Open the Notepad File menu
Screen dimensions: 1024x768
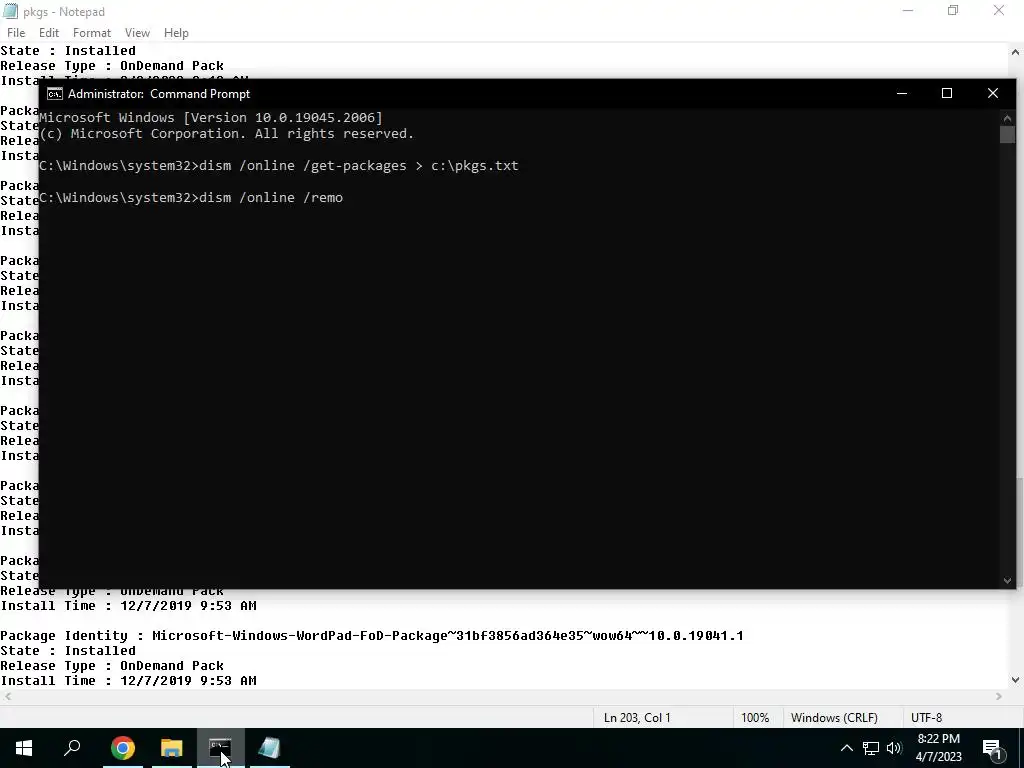tap(16, 33)
